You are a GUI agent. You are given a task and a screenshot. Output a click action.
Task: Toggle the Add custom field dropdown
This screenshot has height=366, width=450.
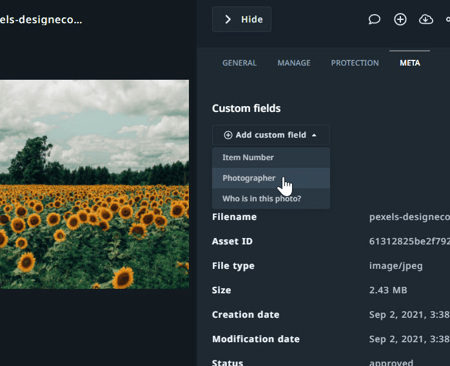[271, 135]
